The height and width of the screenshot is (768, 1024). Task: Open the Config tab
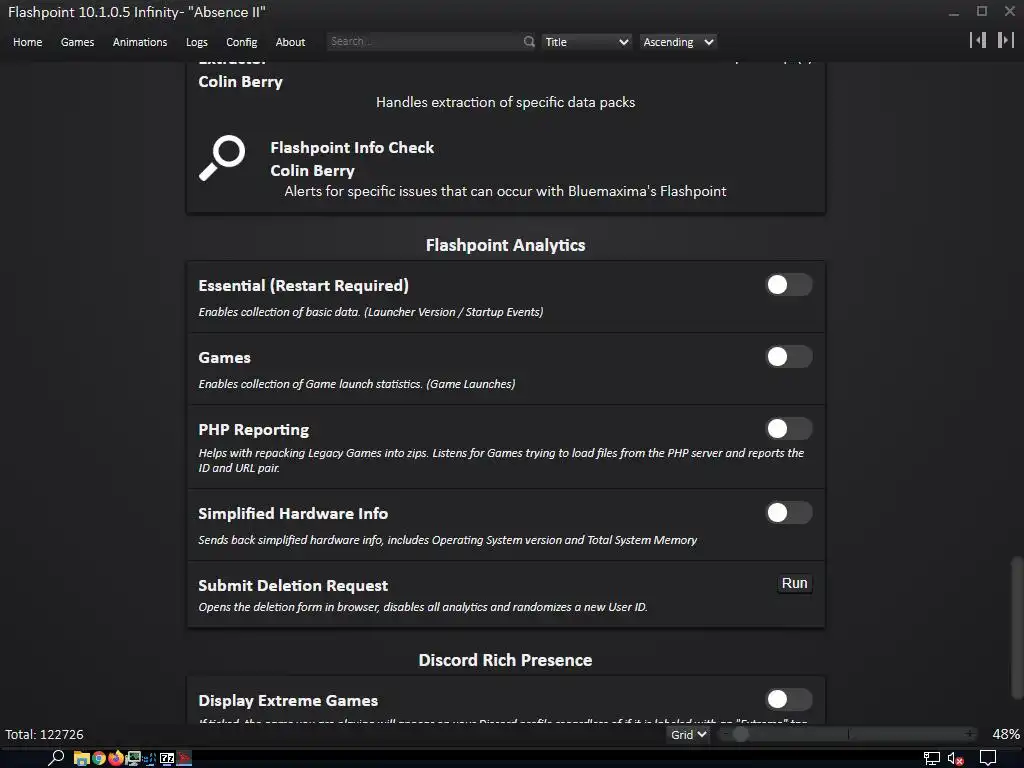(x=242, y=42)
